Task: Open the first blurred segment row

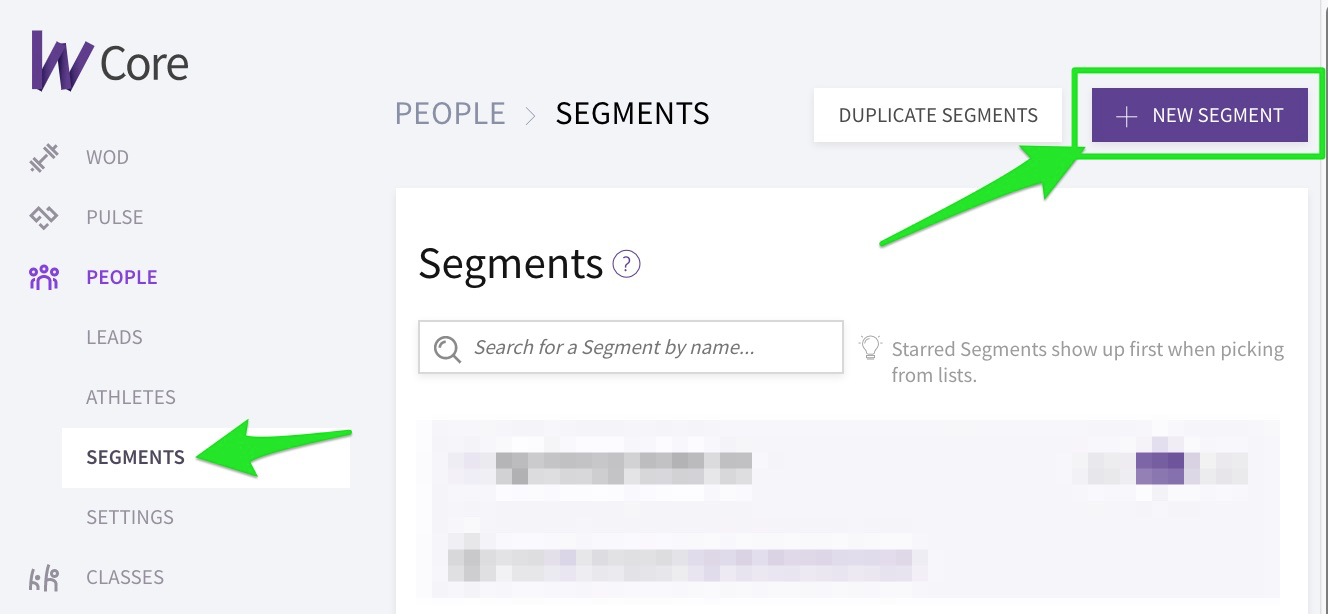Action: [855, 467]
